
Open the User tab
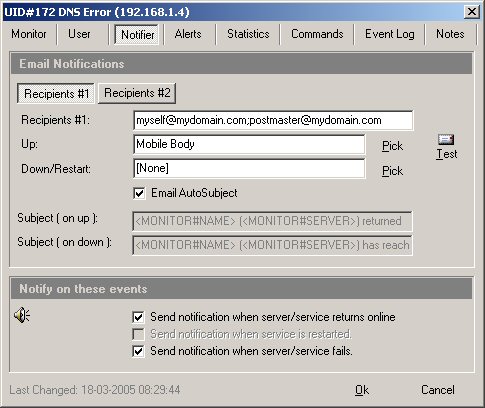pos(79,34)
